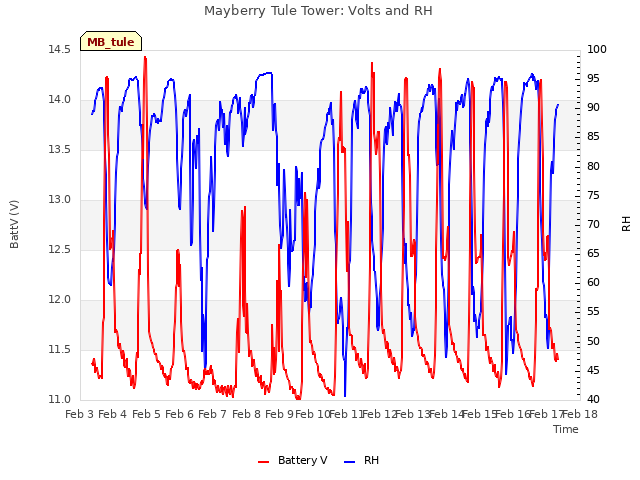Toggle the RH legend entry
Viewport: 640px width, 480px height.
click(x=362, y=460)
